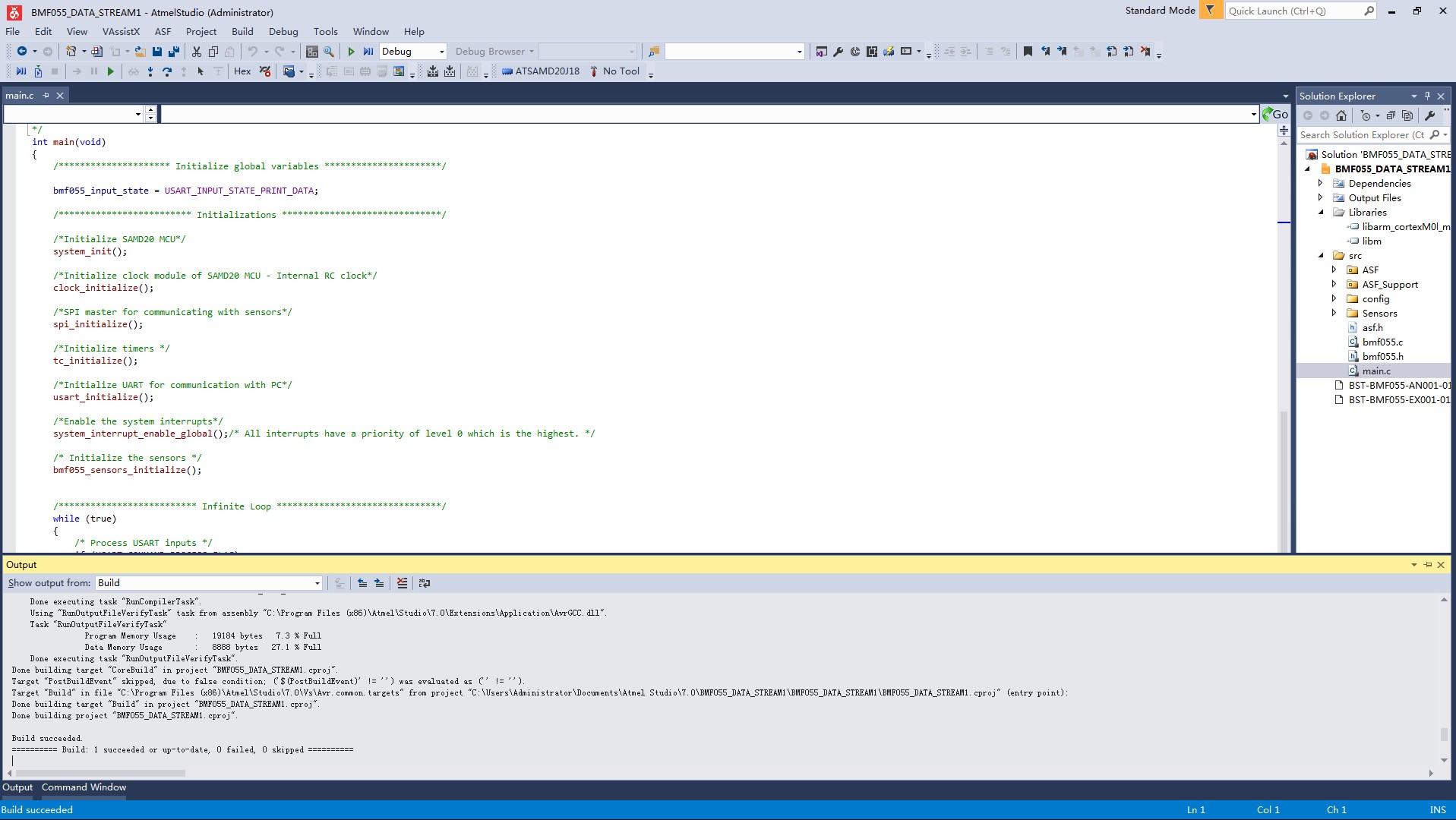Viewport: 1456px width, 820px height.
Task: Open ATSAMD20J18 device settings
Action: pos(540,71)
